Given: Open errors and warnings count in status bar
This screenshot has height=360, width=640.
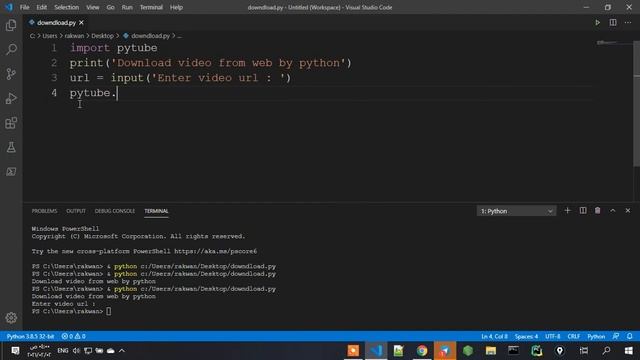Looking at the screenshot, I should pos(73,336).
